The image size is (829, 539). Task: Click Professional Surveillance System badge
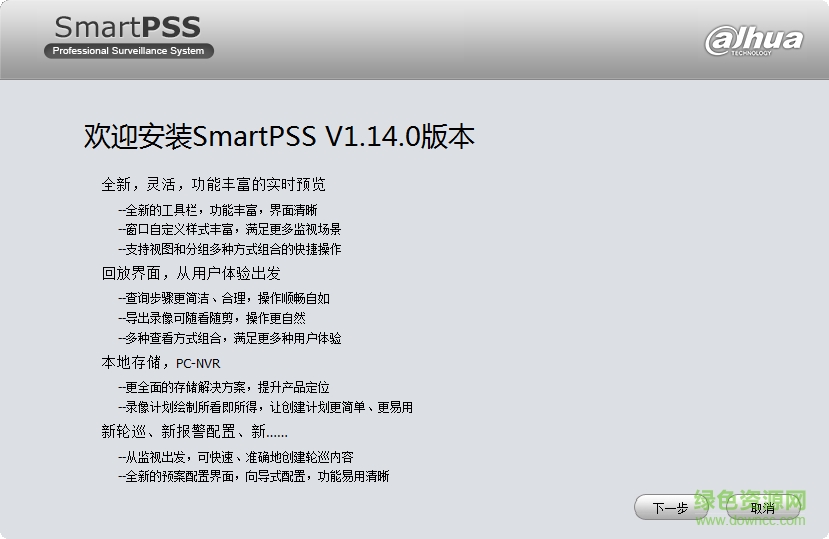click(128, 51)
